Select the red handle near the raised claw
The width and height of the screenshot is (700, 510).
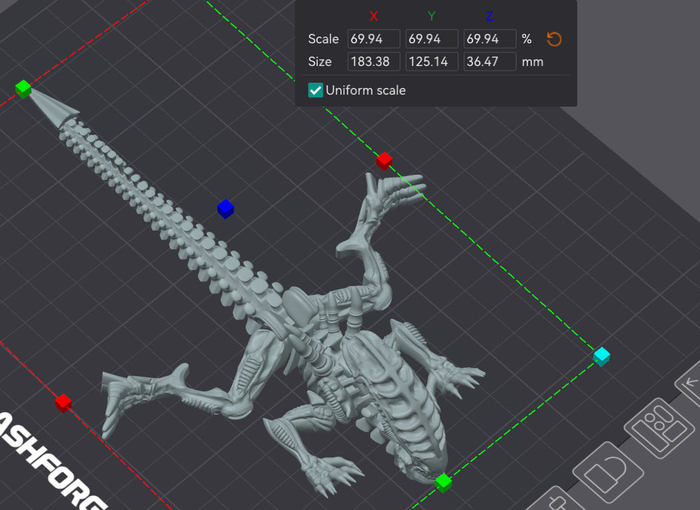pyautogui.click(x=384, y=160)
